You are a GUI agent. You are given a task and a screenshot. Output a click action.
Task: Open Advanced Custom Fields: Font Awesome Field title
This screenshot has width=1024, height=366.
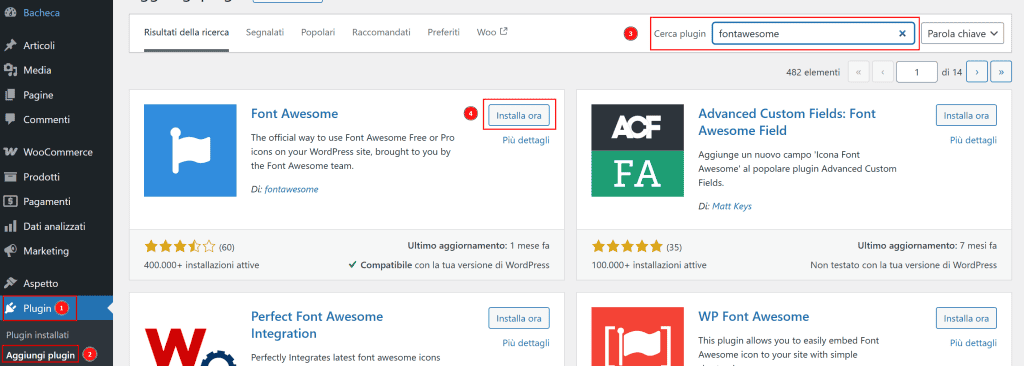click(786, 122)
